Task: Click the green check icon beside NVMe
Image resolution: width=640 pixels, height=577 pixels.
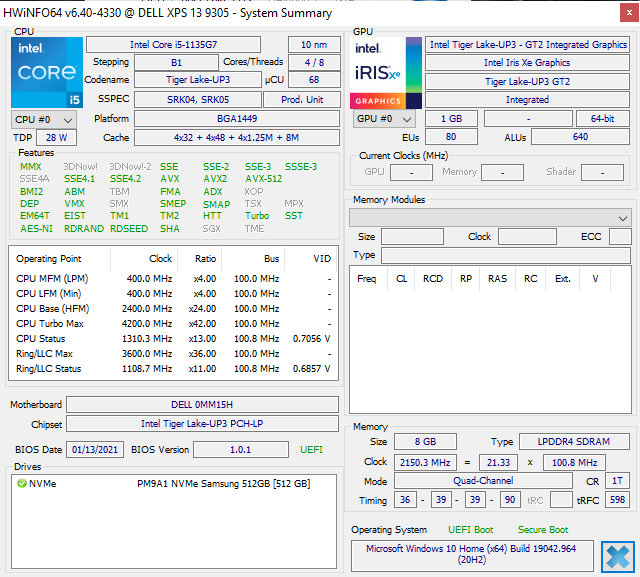Action: coord(21,483)
